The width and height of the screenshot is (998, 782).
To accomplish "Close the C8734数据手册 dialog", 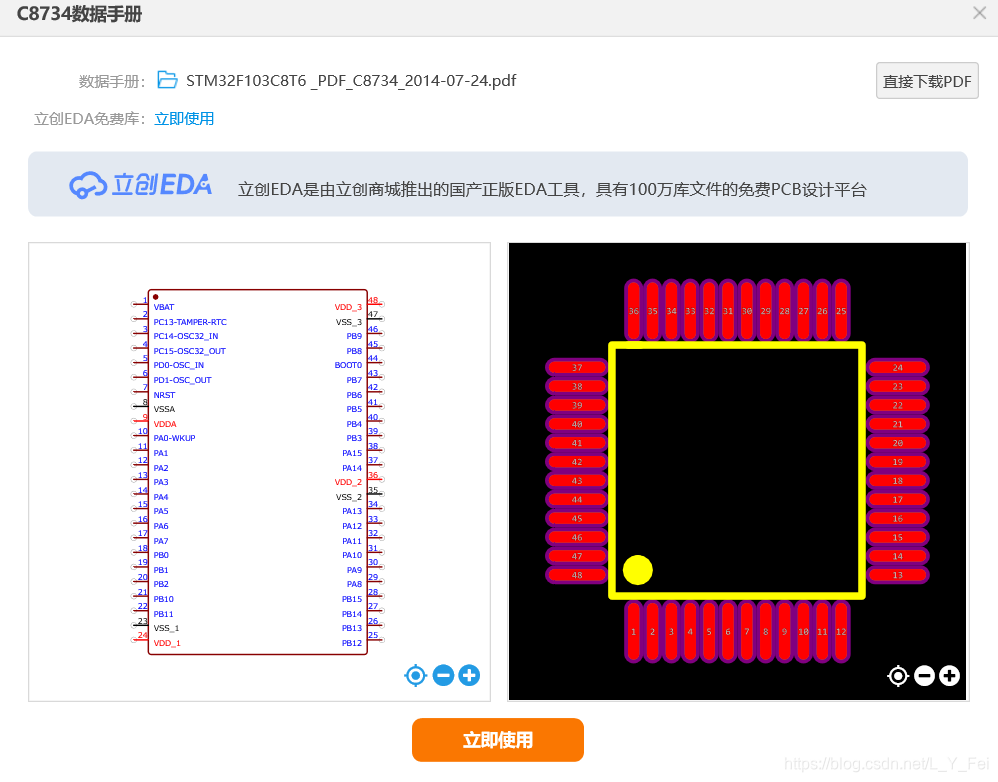I will coord(977,13).
